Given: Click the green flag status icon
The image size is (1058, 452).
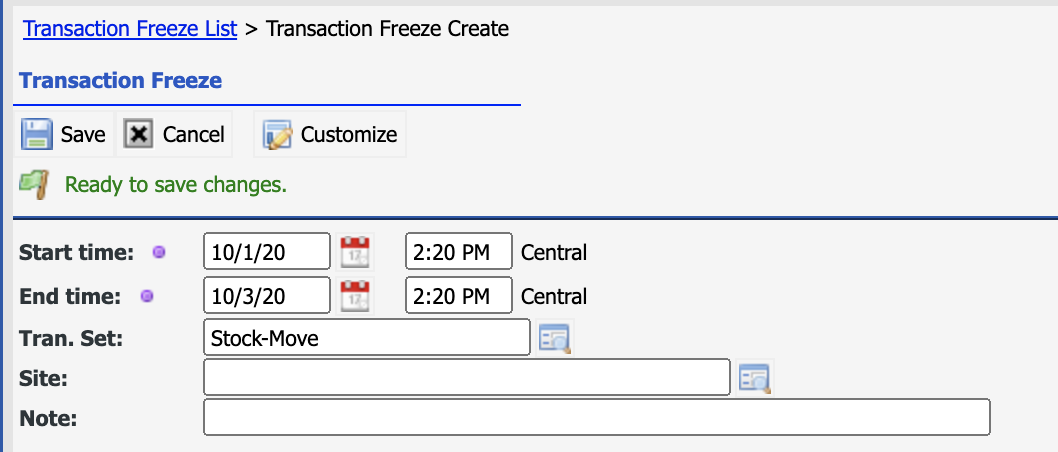Looking at the screenshot, I should point(34,185).
